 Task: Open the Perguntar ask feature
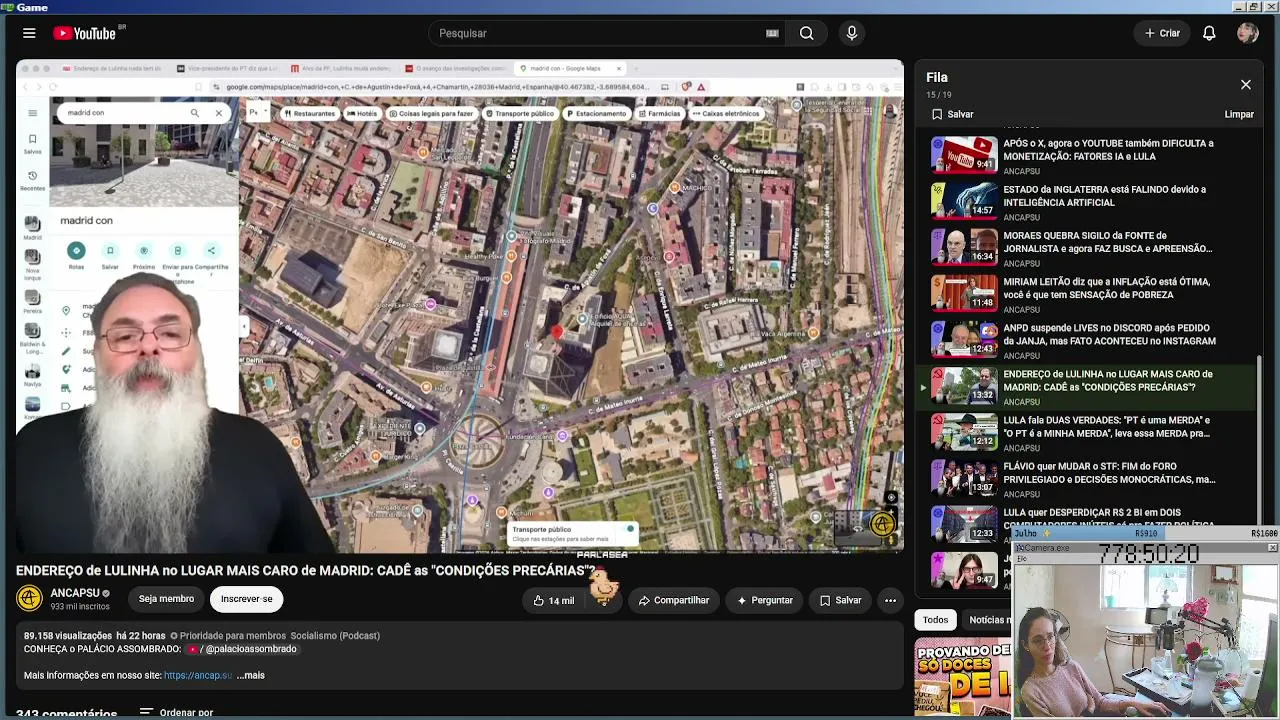(x=764, y=600)
